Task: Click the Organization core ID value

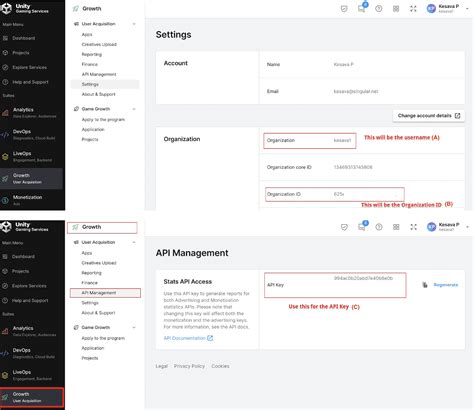Action: pyautogui.click(x=353, y=167)
